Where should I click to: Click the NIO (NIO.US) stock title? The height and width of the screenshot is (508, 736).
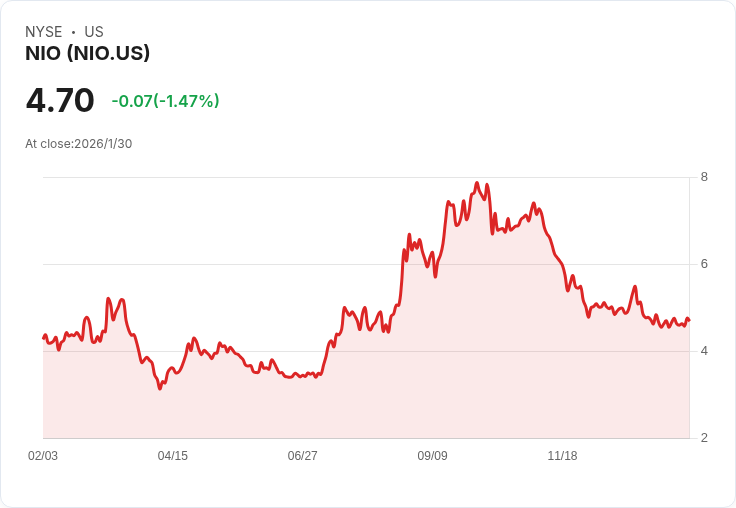tap(87, 54)
